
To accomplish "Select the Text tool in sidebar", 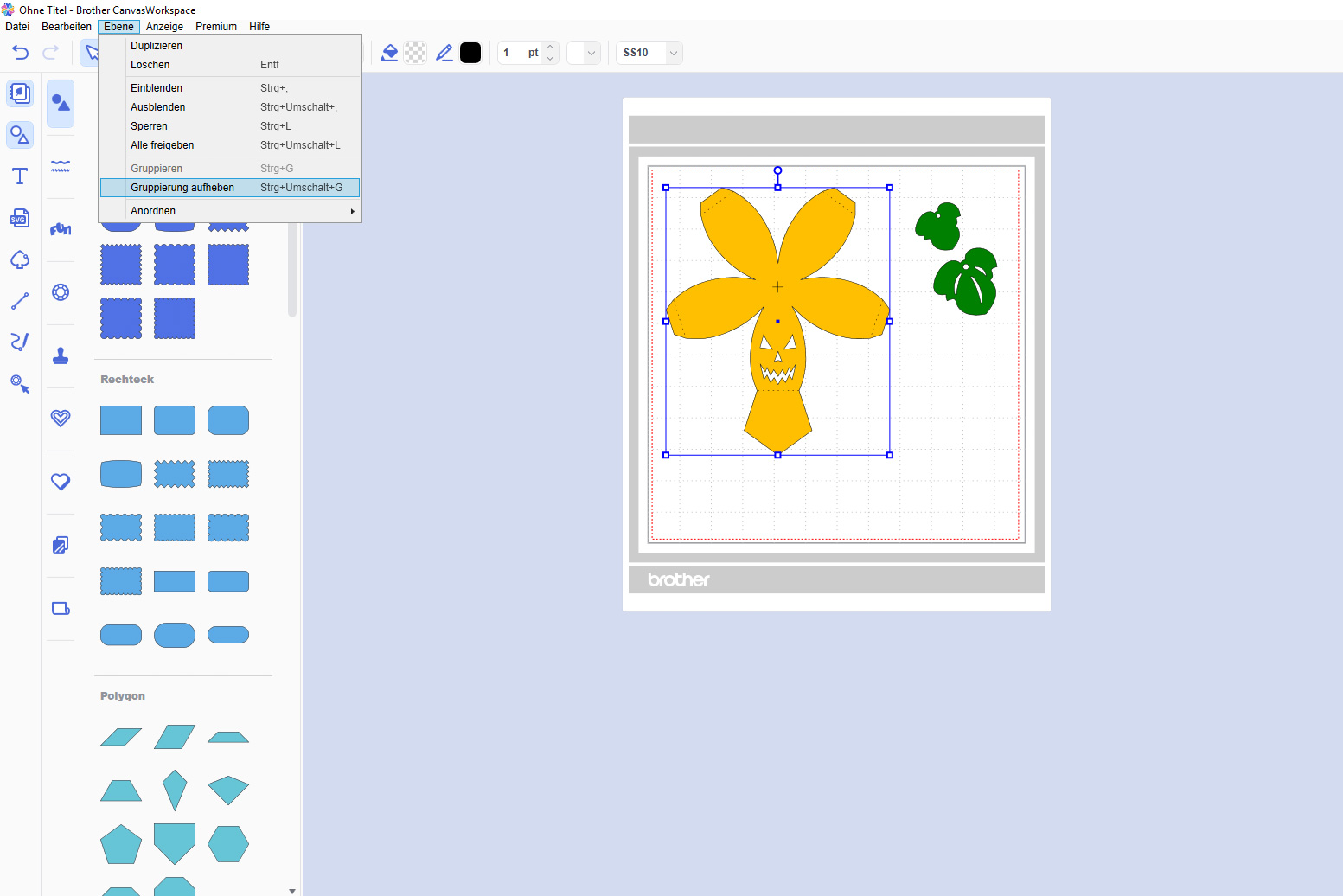I will click(20, 176).
